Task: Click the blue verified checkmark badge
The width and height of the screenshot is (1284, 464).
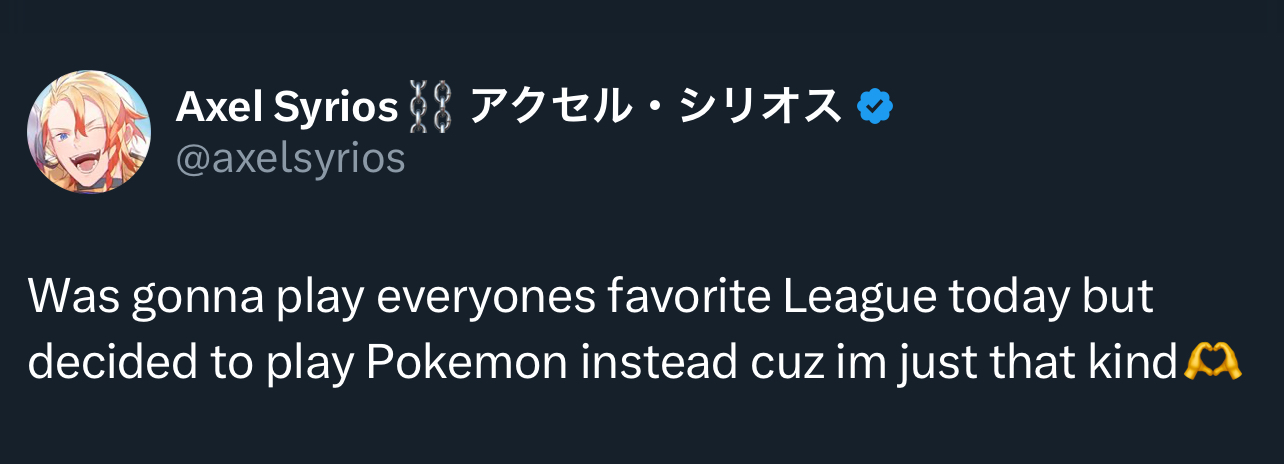Action: coord(875,107)
